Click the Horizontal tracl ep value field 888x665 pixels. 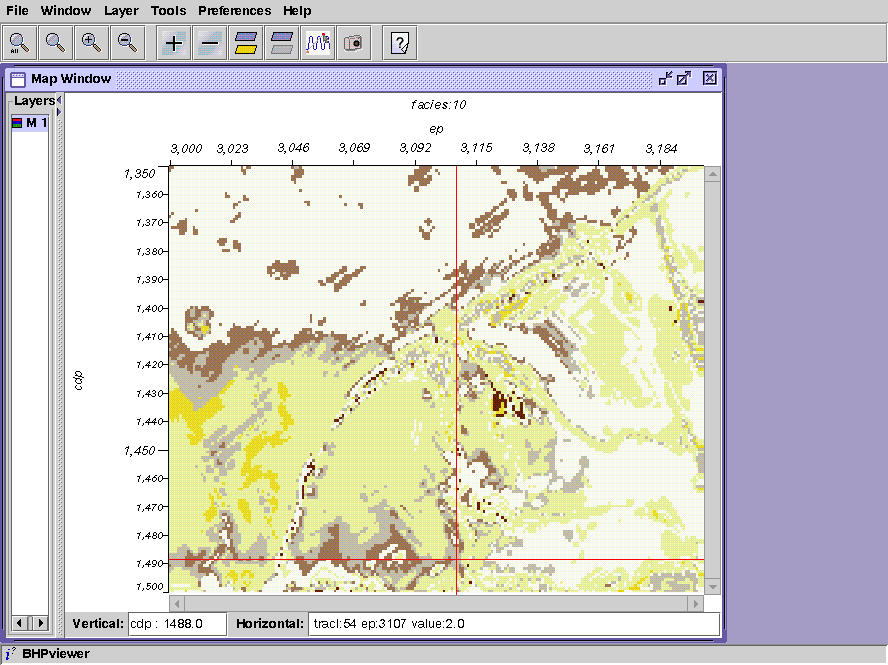click(x=514, y=624)
